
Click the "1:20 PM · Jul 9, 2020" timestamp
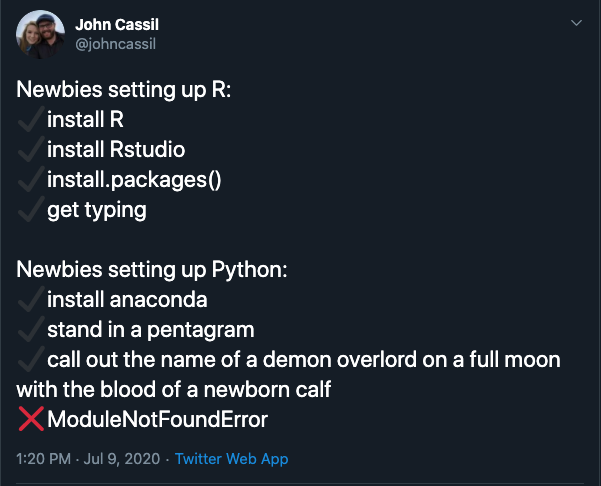pyautogui.click(x=89, y=459)
